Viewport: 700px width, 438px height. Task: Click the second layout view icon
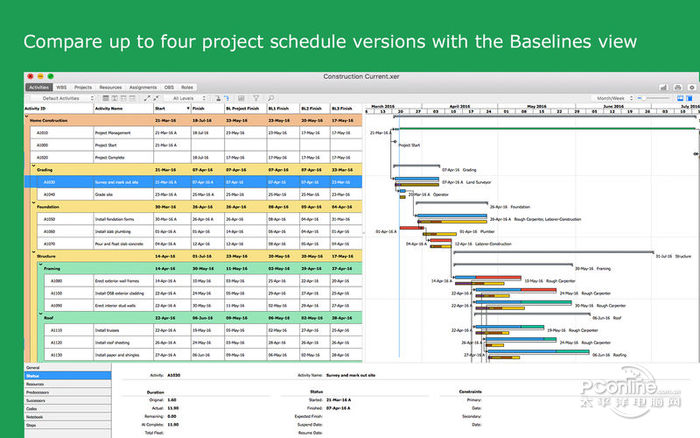[x=115, y=98]
